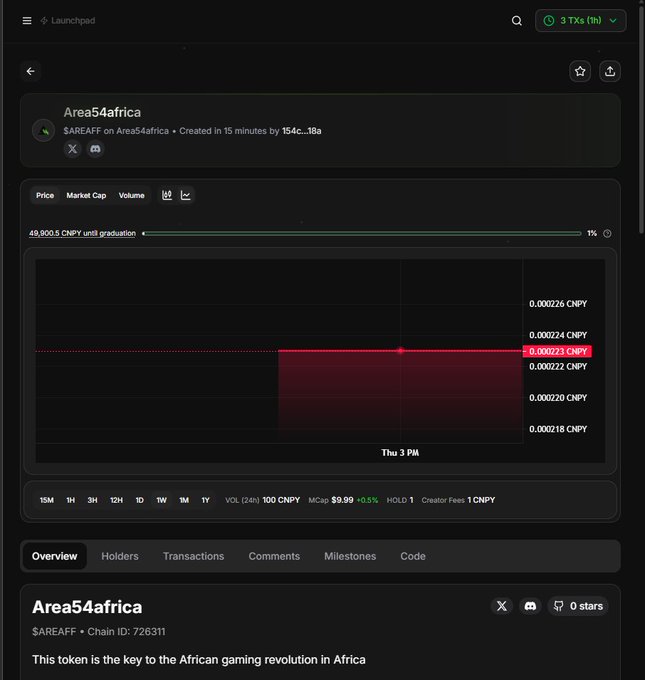The image size is (645, 680).
Task: Open the hamburger menu
Action: [x=27, y=20]
